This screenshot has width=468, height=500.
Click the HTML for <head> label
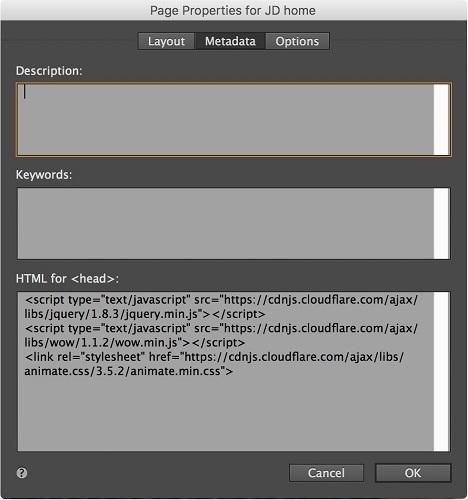pos(67,279)
